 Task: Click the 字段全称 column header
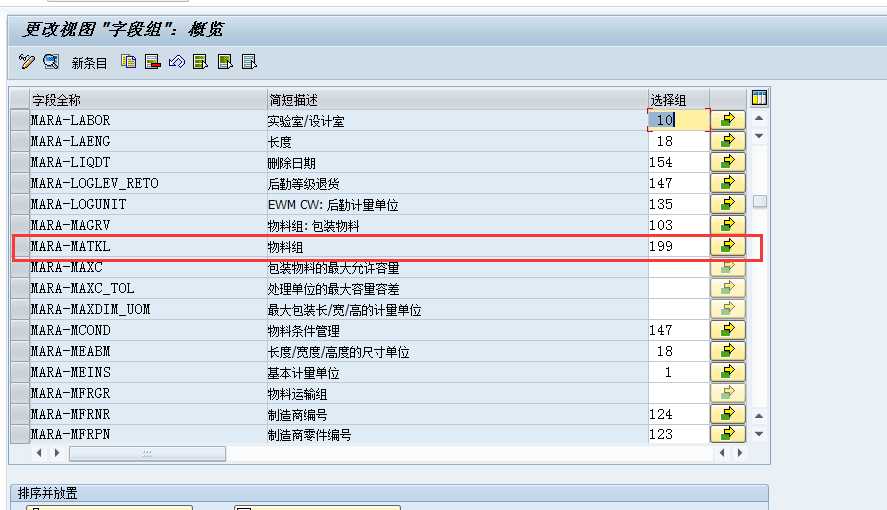coord(148,100)
